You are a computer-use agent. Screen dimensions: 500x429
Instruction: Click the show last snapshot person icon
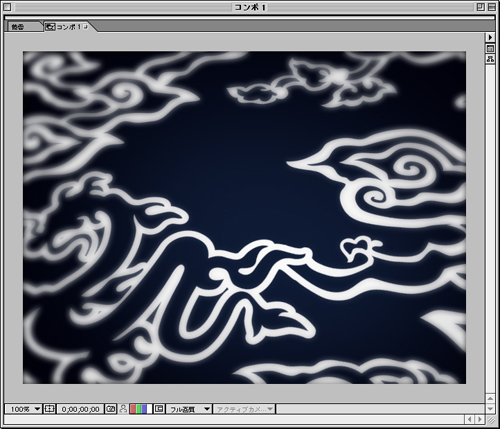click(x=123, y=409)
